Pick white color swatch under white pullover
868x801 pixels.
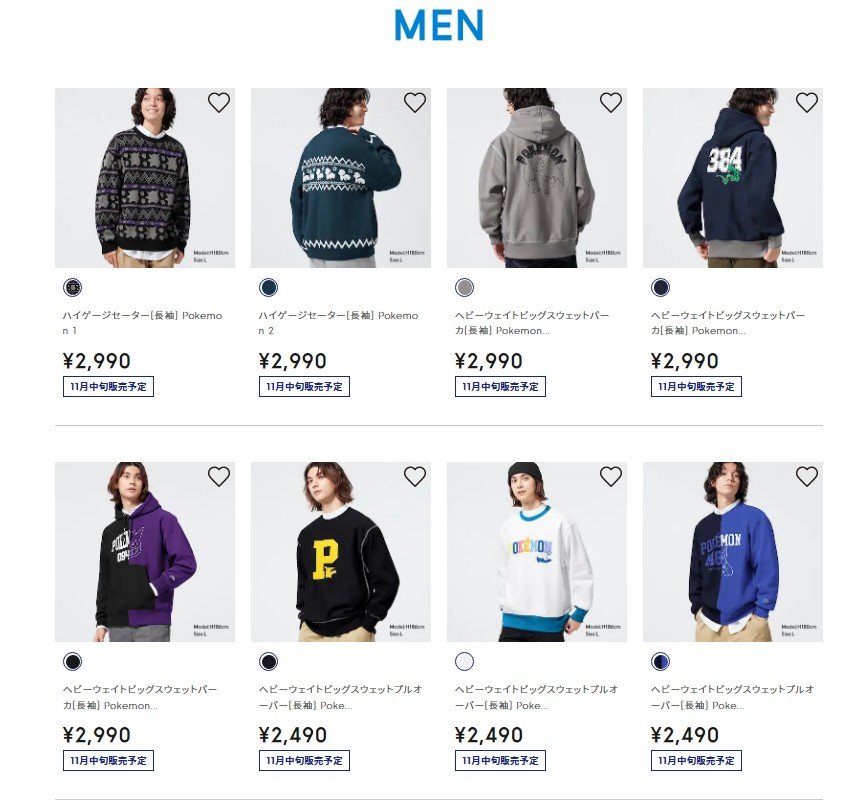pos(464,662)
